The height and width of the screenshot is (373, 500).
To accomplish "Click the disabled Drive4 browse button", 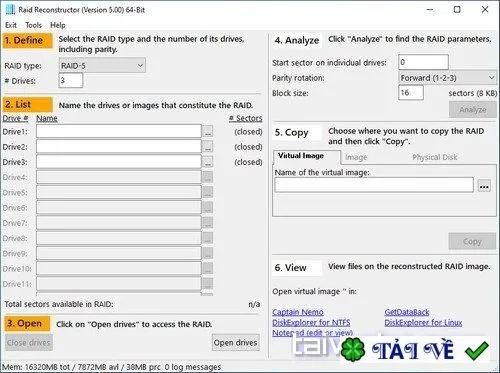I will [x=208, y=177].
